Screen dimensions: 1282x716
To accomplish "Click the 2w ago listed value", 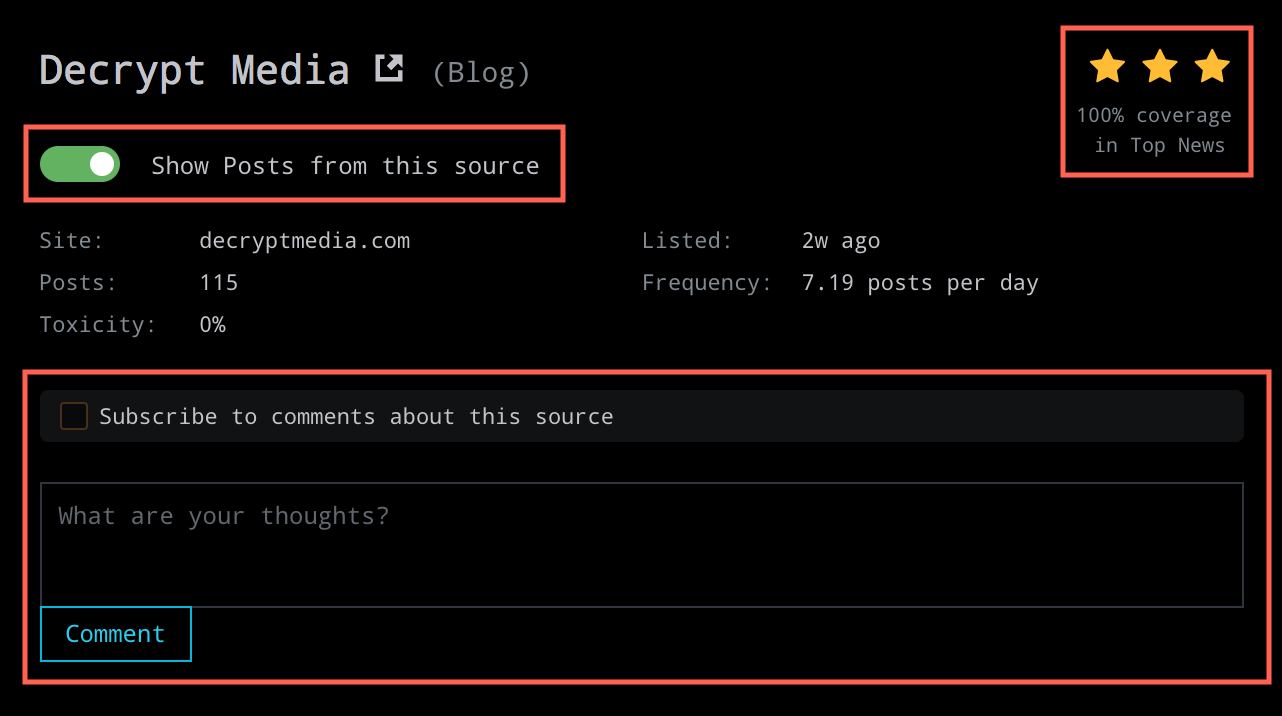I will pos(841,241).
